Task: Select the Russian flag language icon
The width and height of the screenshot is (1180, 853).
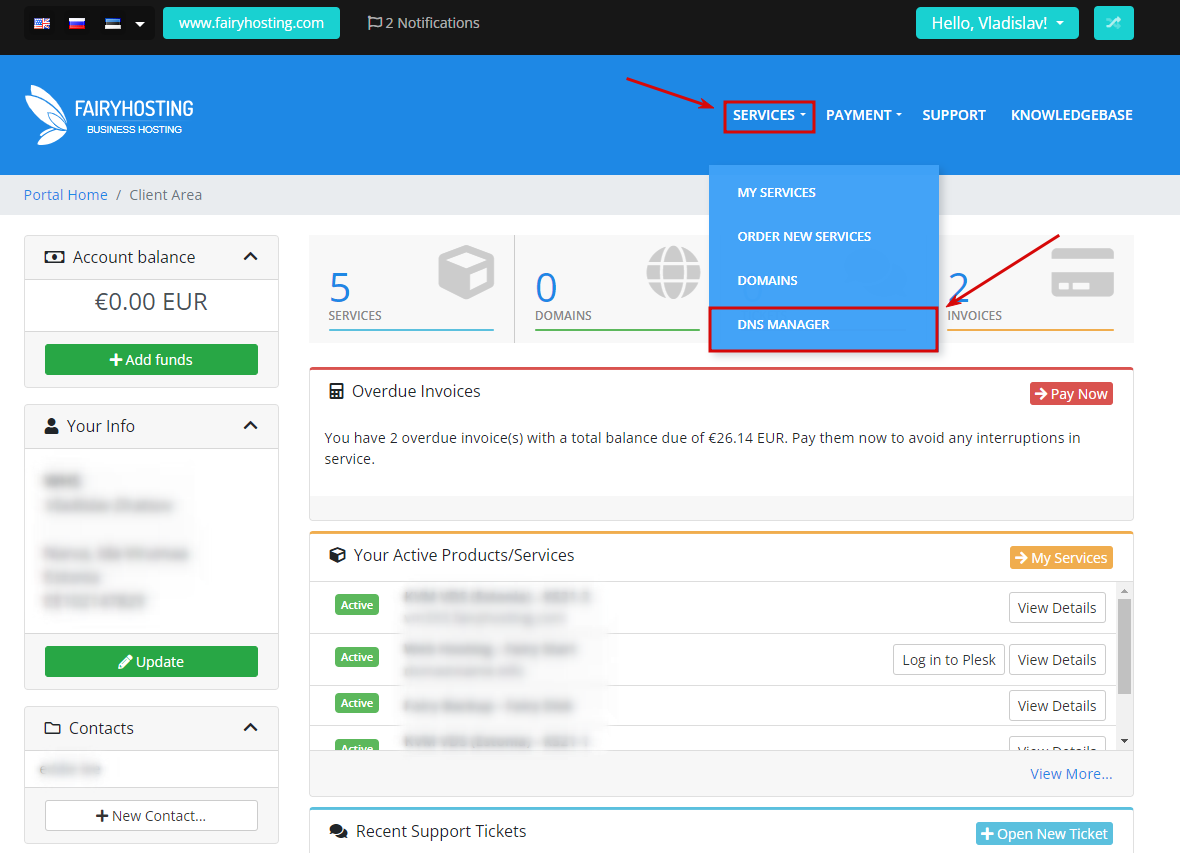Action: [x=77, y=23]
